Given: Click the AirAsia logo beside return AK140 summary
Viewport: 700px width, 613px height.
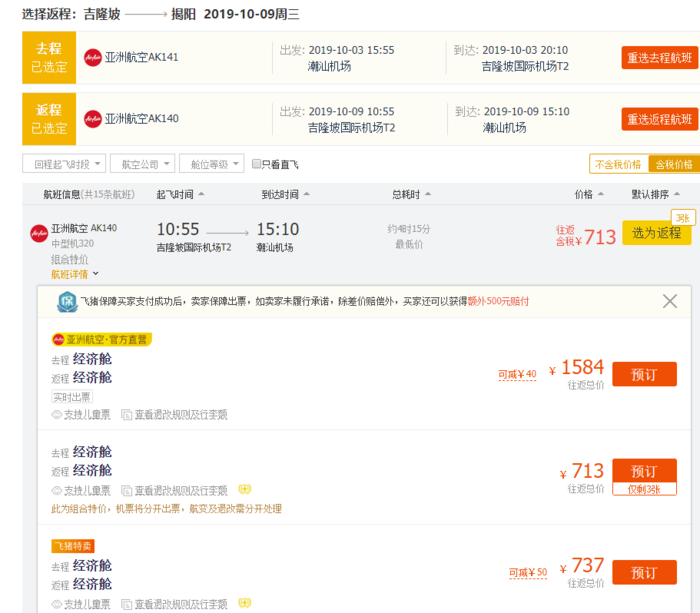Looking at the screenshot, I should click(93, 119).
